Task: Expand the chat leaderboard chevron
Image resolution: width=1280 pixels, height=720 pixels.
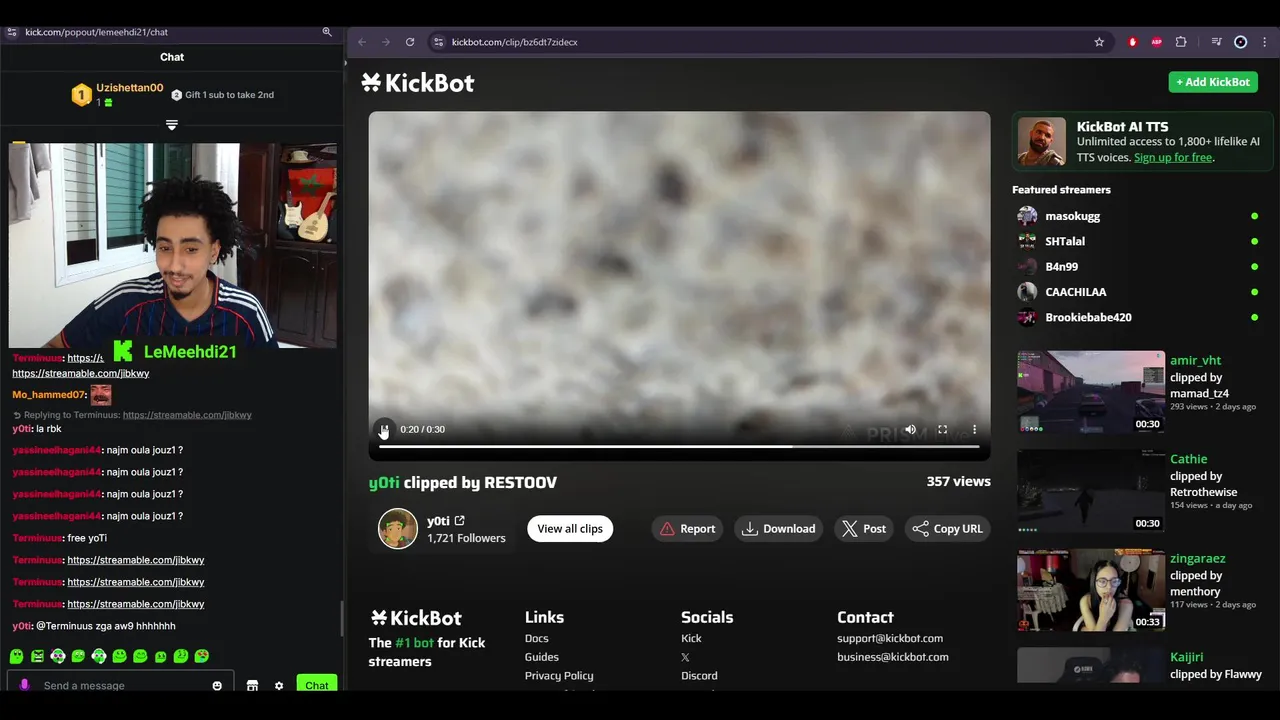Action: pyautogui.click(x=172, y=125)
